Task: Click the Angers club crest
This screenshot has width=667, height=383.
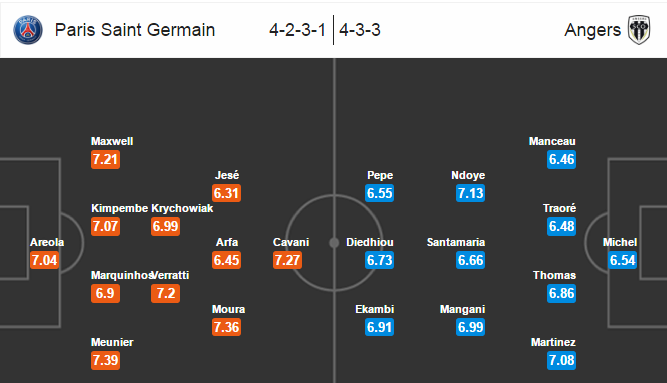Action: (x=639, y=30)
